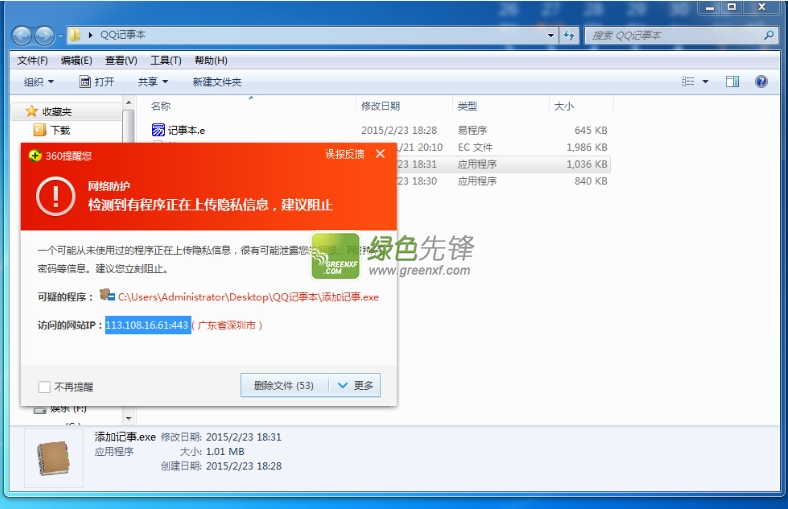Click the suspicious program path 添加记事.exe link

click(248, 297)
